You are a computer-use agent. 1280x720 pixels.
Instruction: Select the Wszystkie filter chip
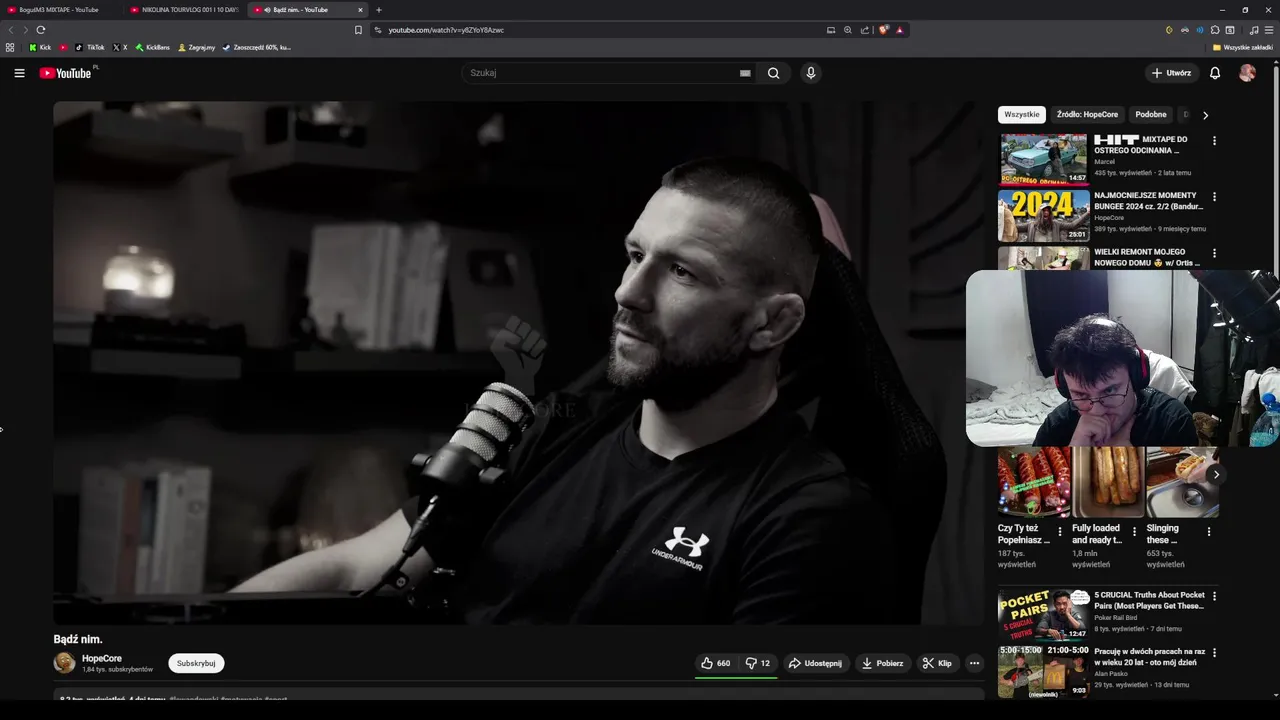click(x=1021, y=115)
